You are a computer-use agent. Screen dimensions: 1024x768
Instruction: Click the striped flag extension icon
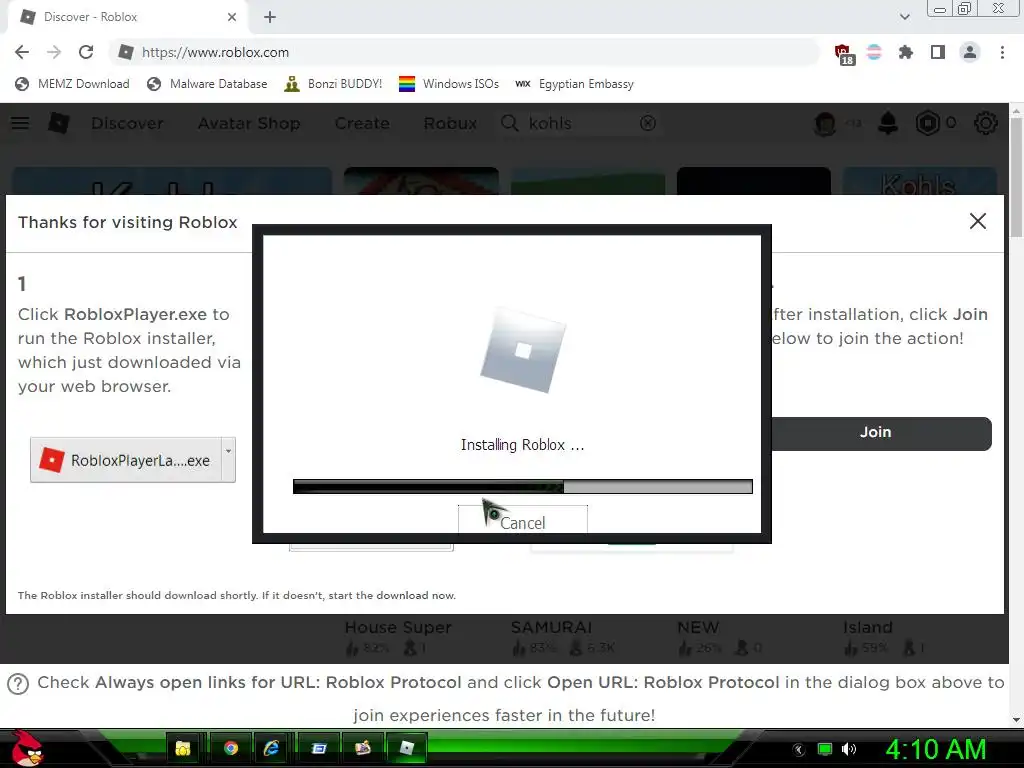tap(874, 52)
